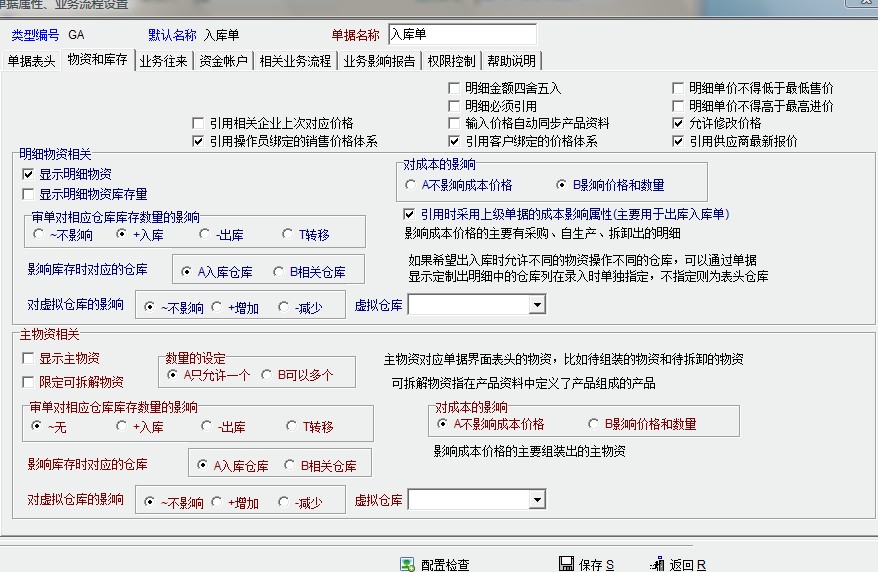
Task: Check the 显示主物资 checkbox
Action: (x=28, y=358)
